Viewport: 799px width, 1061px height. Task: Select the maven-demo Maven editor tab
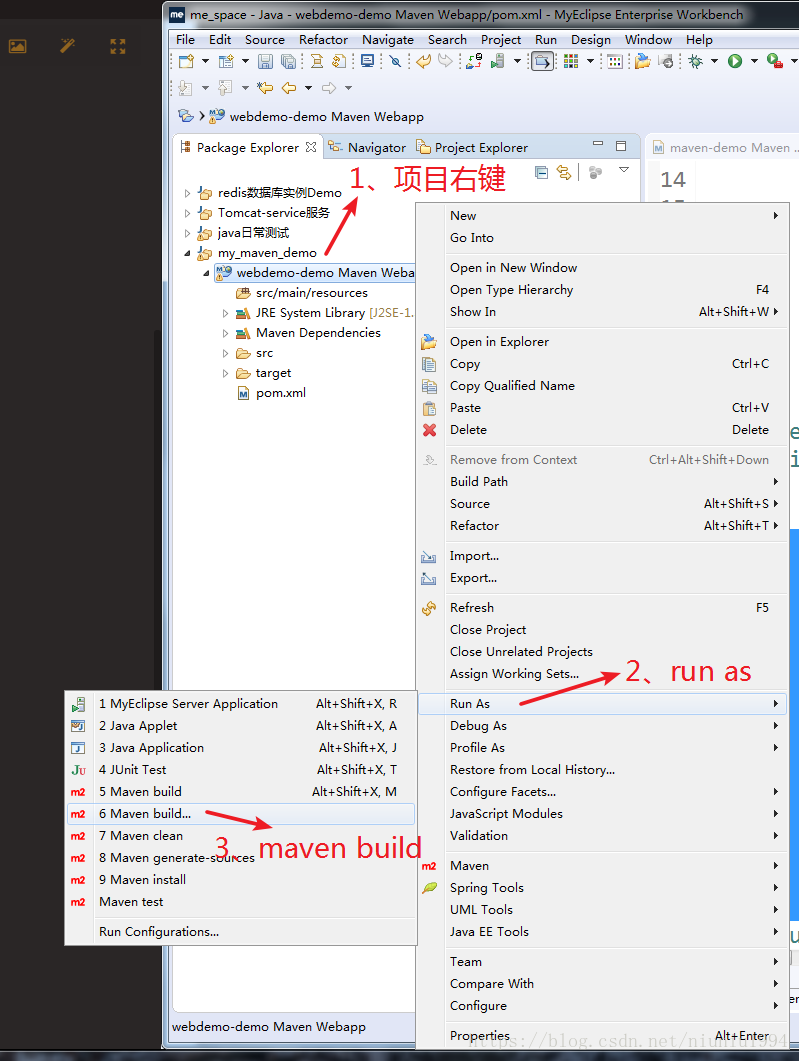[724, 148]
